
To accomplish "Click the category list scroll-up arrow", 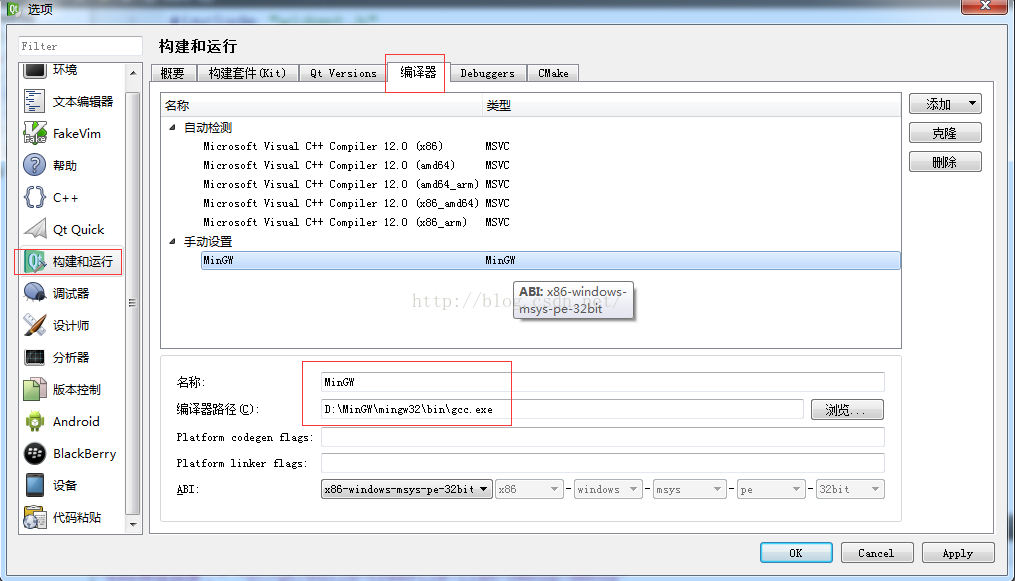I will coord(133,72).
